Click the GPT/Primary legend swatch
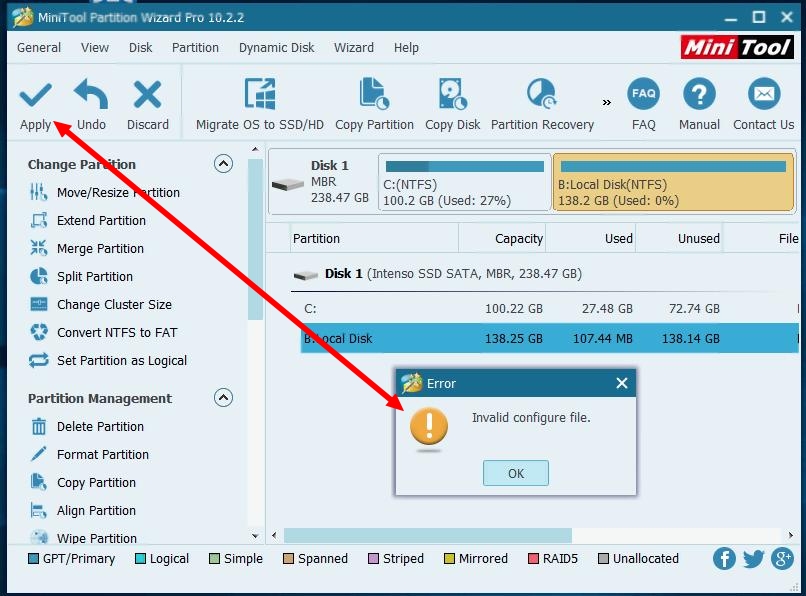Image resolution: width=806 pixels, height=596 pixels. [x=33, y=559]
